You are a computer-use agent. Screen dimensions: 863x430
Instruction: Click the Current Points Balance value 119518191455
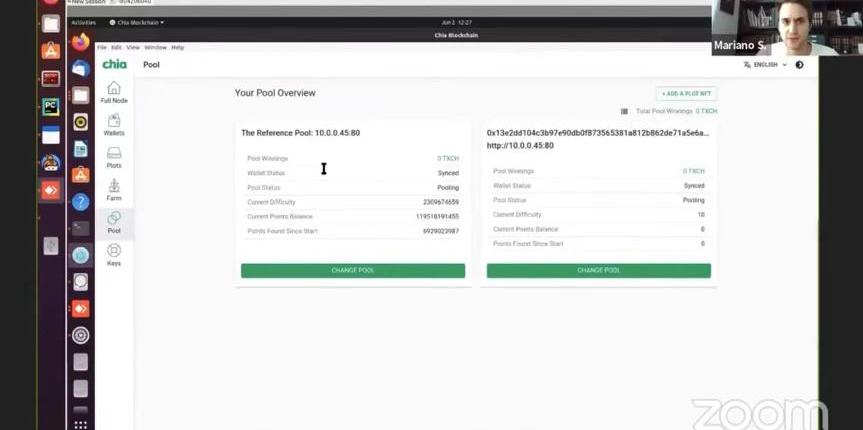pos(438,217)
